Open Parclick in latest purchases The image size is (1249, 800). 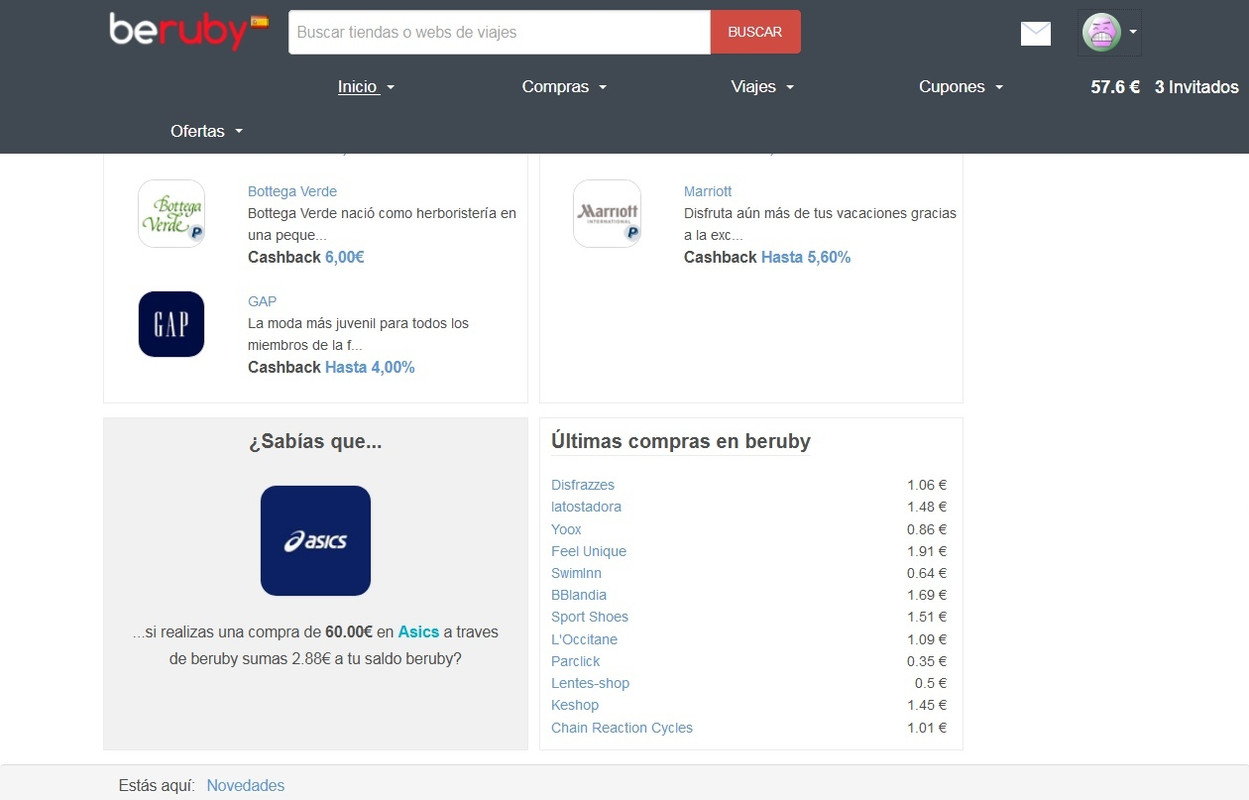pyautogui.click(x=576, y=661)
